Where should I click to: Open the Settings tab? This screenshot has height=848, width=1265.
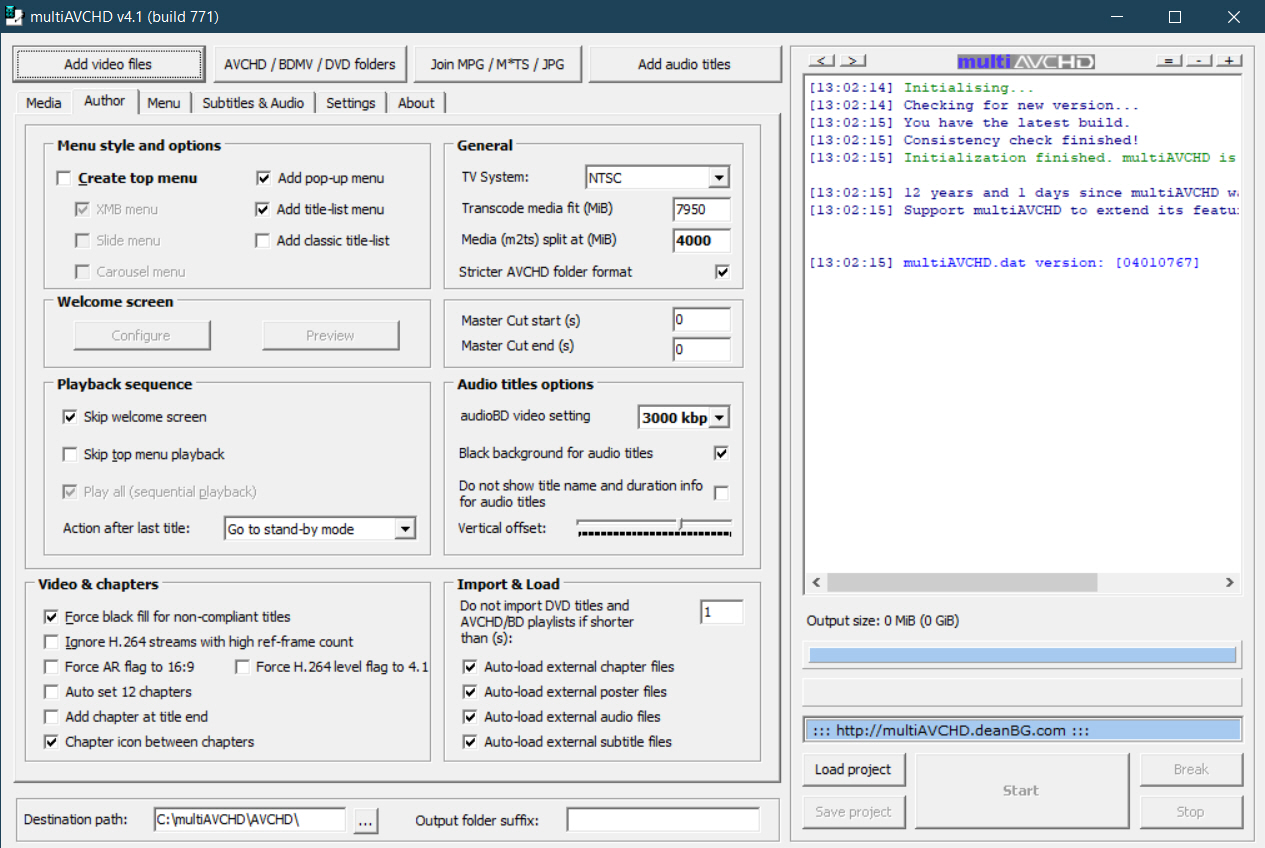click(350, 103)
